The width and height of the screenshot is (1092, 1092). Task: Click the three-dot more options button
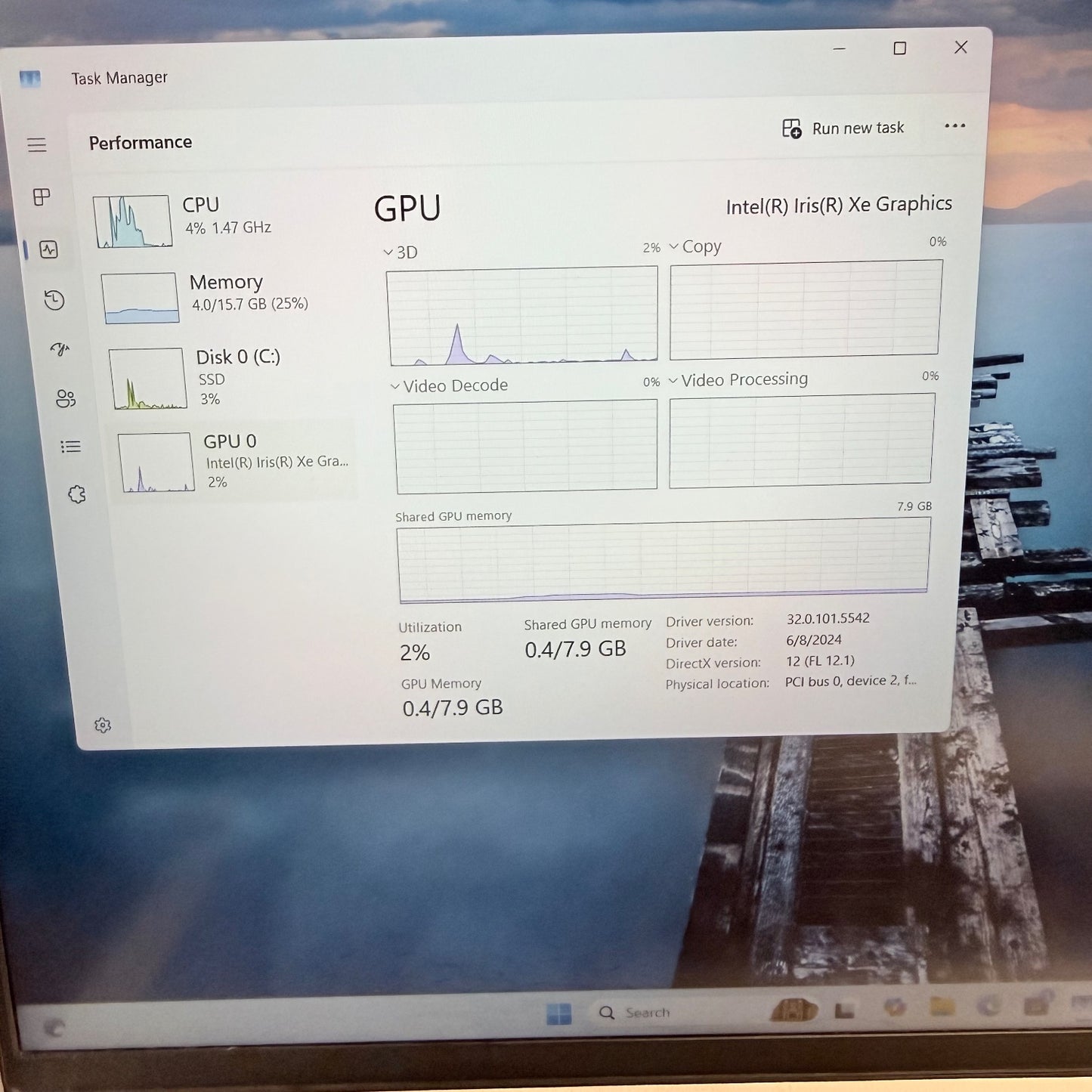coord(954,126)
